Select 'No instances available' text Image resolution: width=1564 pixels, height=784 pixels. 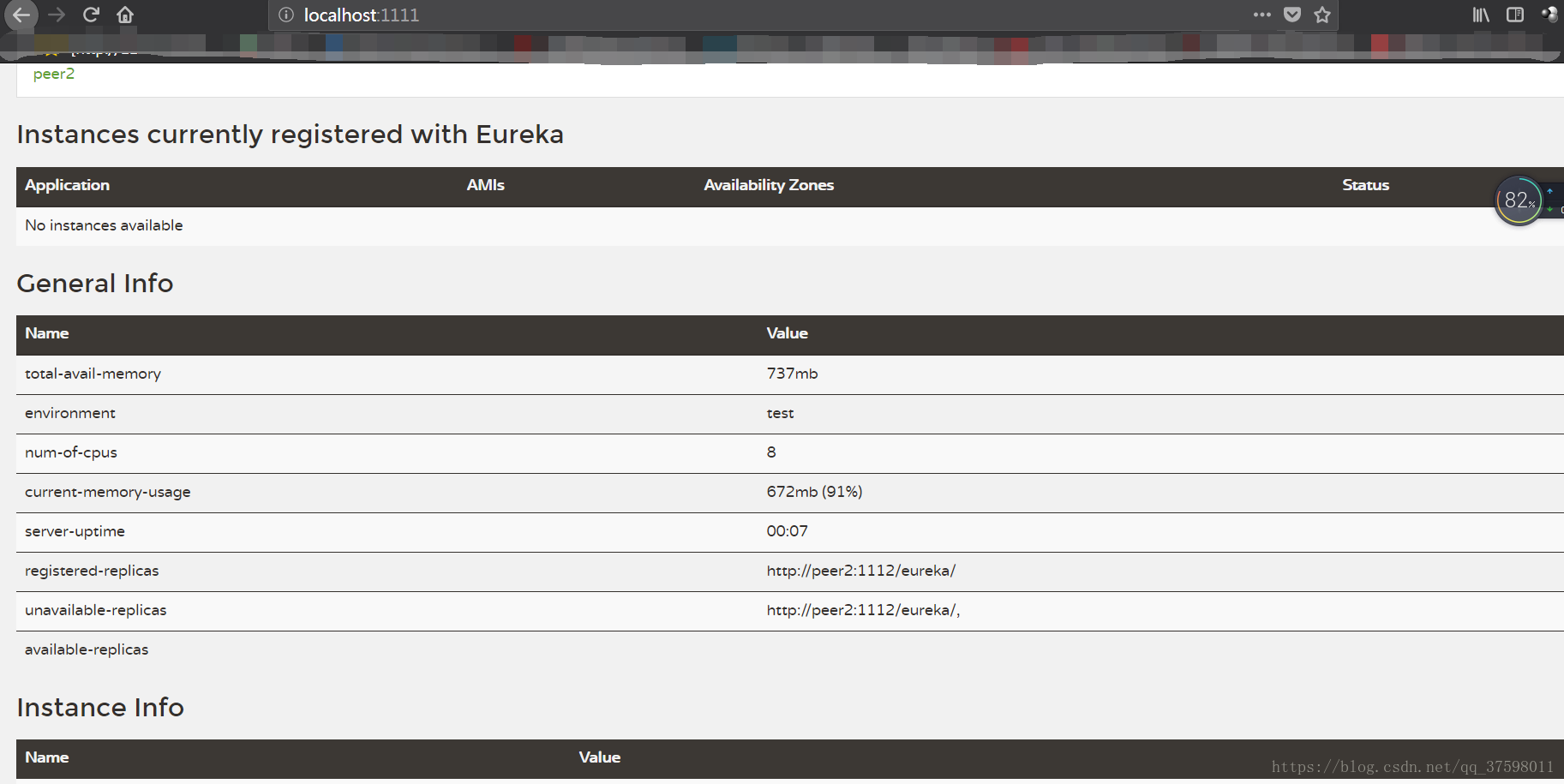point(104,225)
